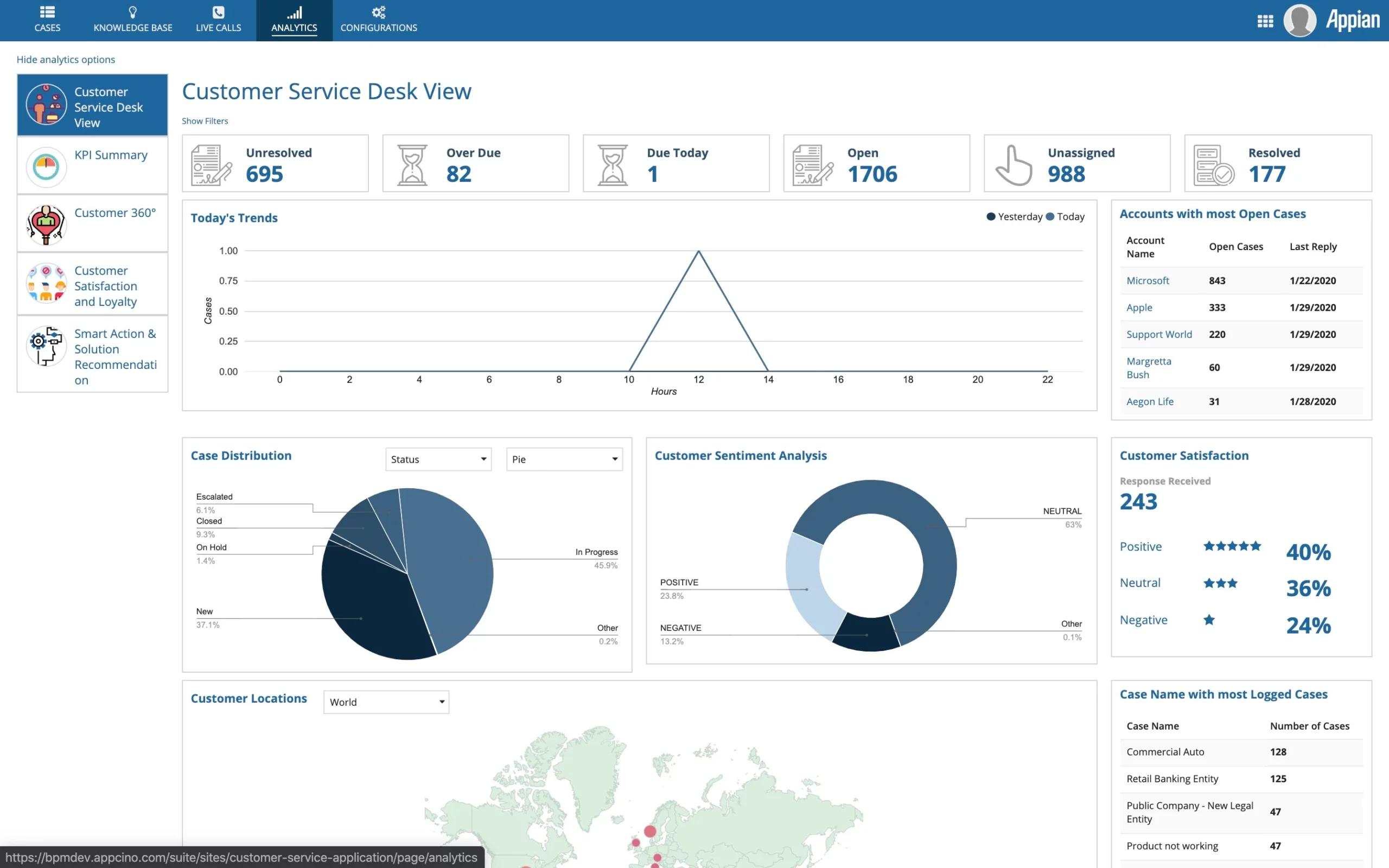Switch to the Analytics tab
The image size is (1389, 868).
coord(294,21)
